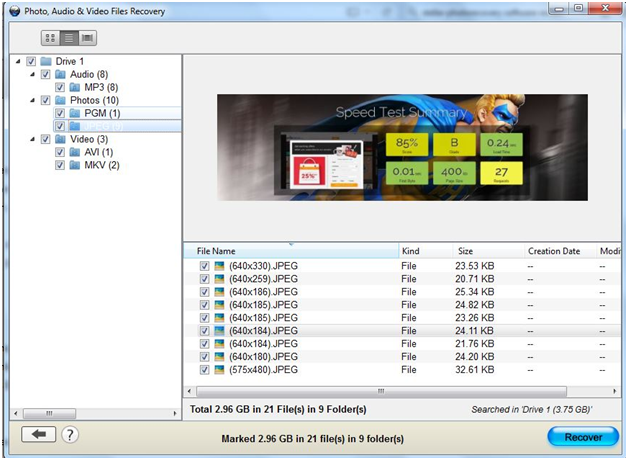
Task: Click the application icon in title bar
Action: click(x=15, y=11)
